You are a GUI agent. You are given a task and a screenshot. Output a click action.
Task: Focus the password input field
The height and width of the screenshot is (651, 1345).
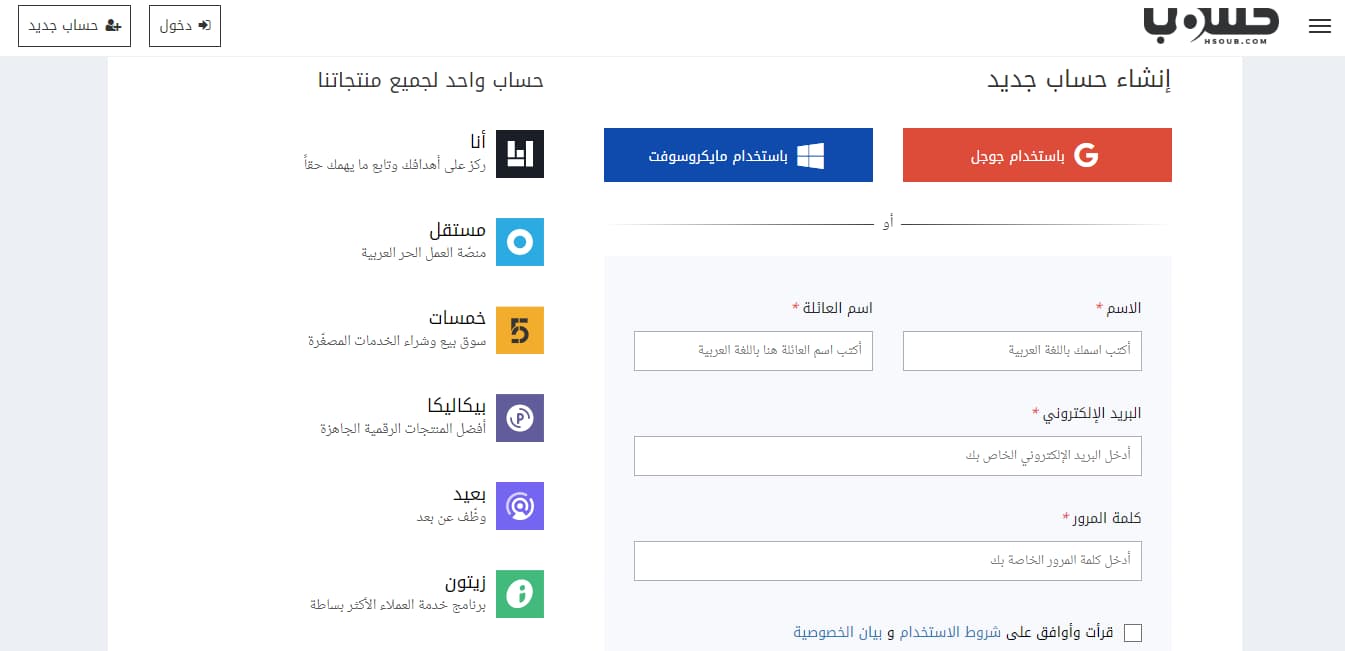pyautogui.click(x=888, y=560)
